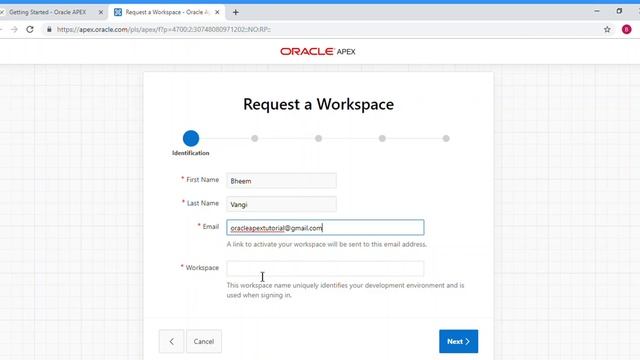
Task: Click the address bar URL
Action: 163,29
